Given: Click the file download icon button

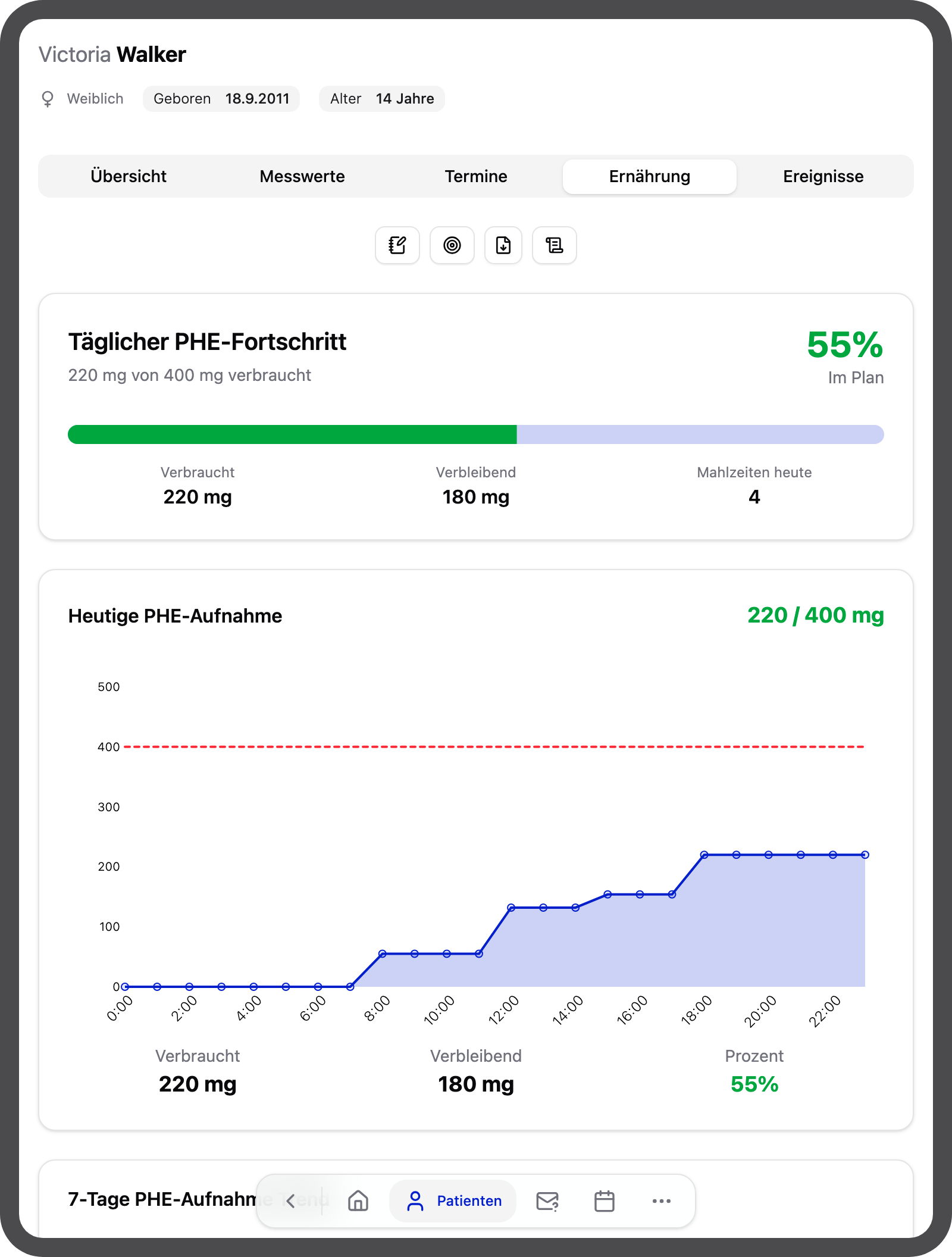Looking at the screenshot, I should [x=503, y=245].
